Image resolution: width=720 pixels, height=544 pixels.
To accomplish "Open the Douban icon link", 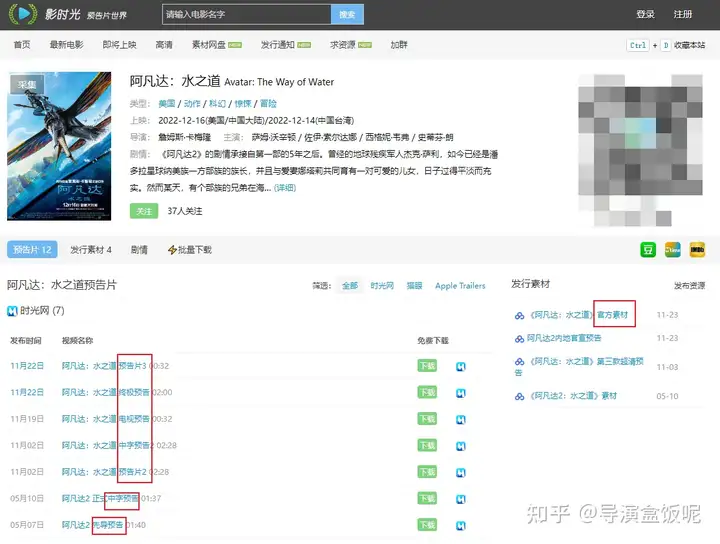I will tap(648, 250).
